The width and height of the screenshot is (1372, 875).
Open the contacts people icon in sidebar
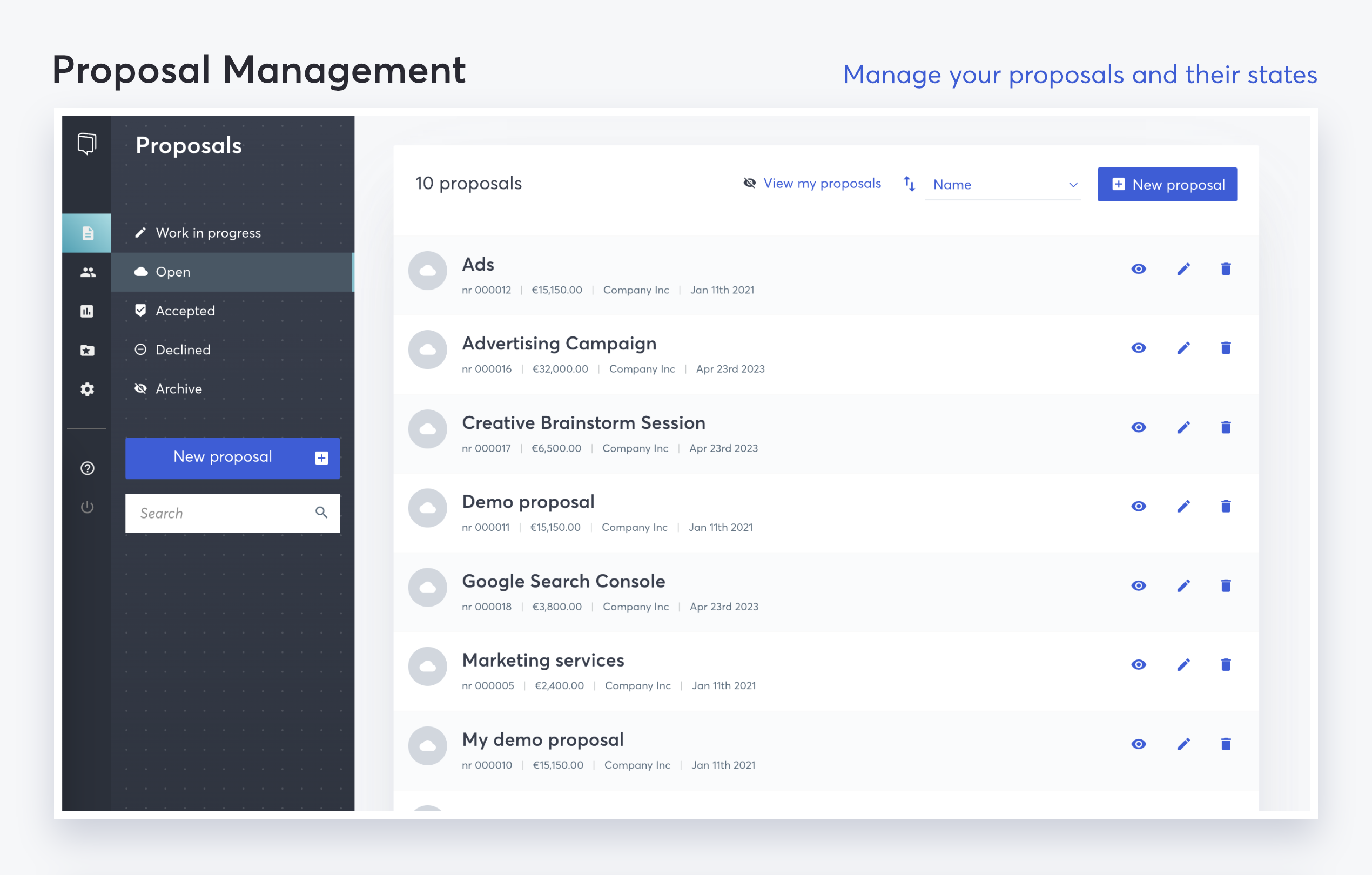click(87, 272)
